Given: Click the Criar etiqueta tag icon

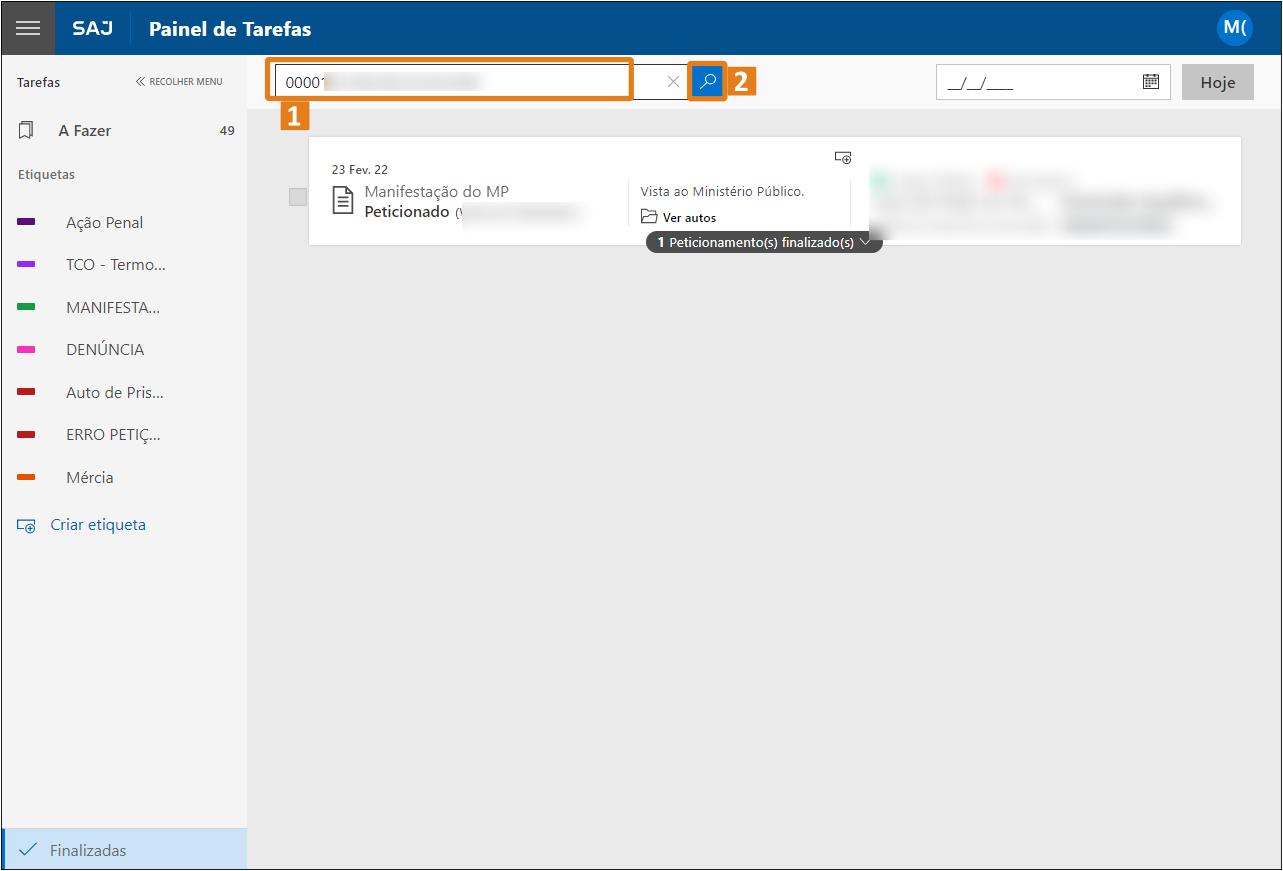Looking at the screenshot, I should click(x=26, y=526).
